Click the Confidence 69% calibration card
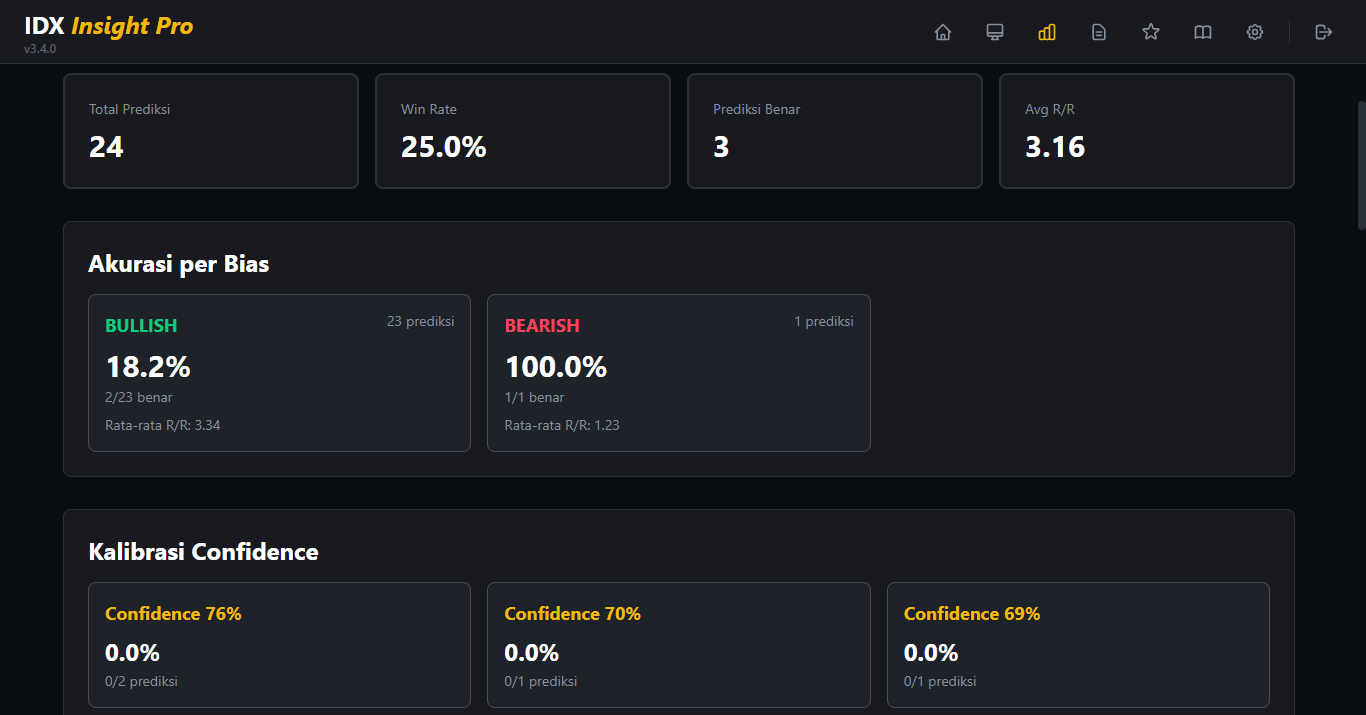1366x715 pixels. 1078,645
